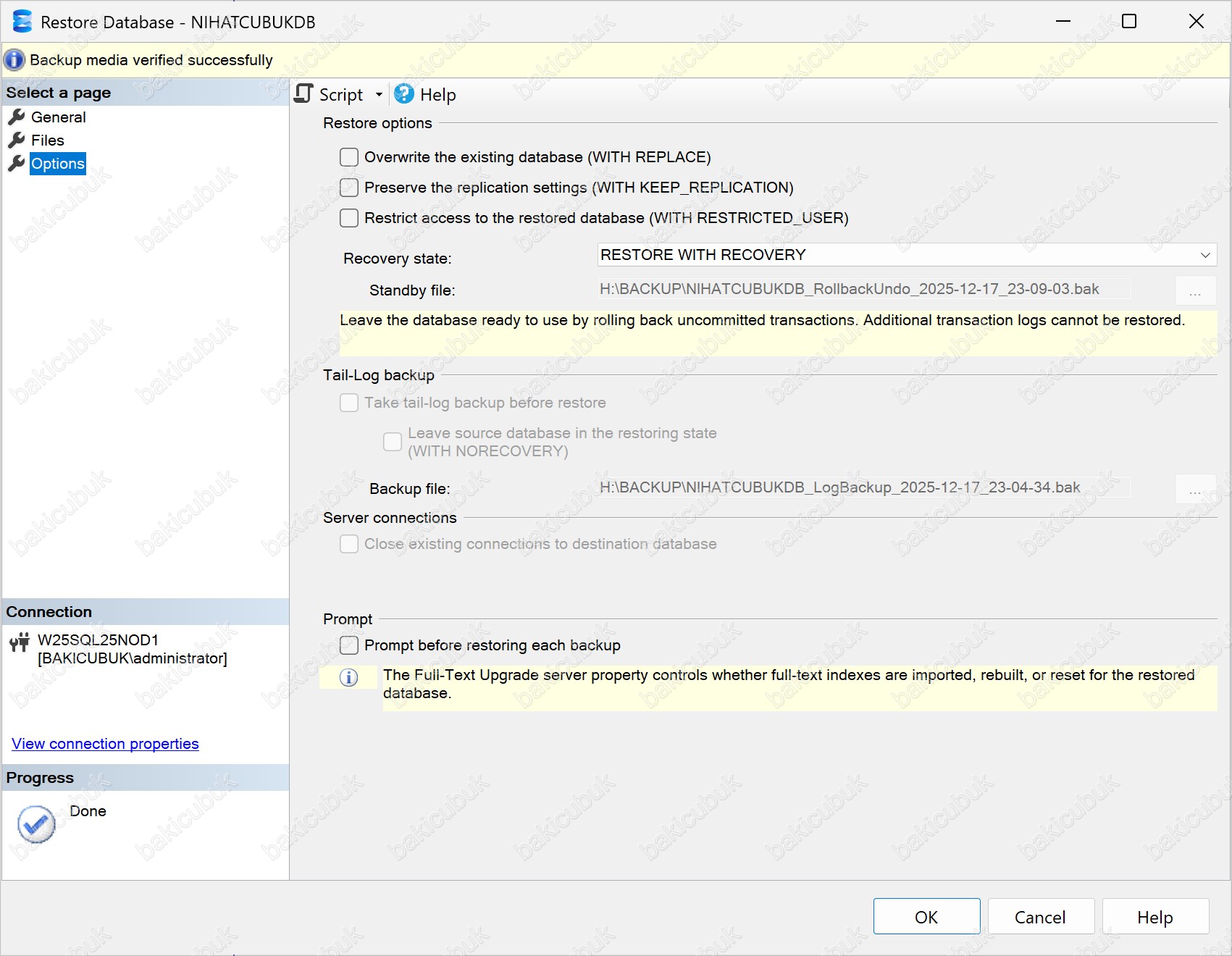
Task: Click the info icon in the yellow banner
Action: (x=14, y=60)
